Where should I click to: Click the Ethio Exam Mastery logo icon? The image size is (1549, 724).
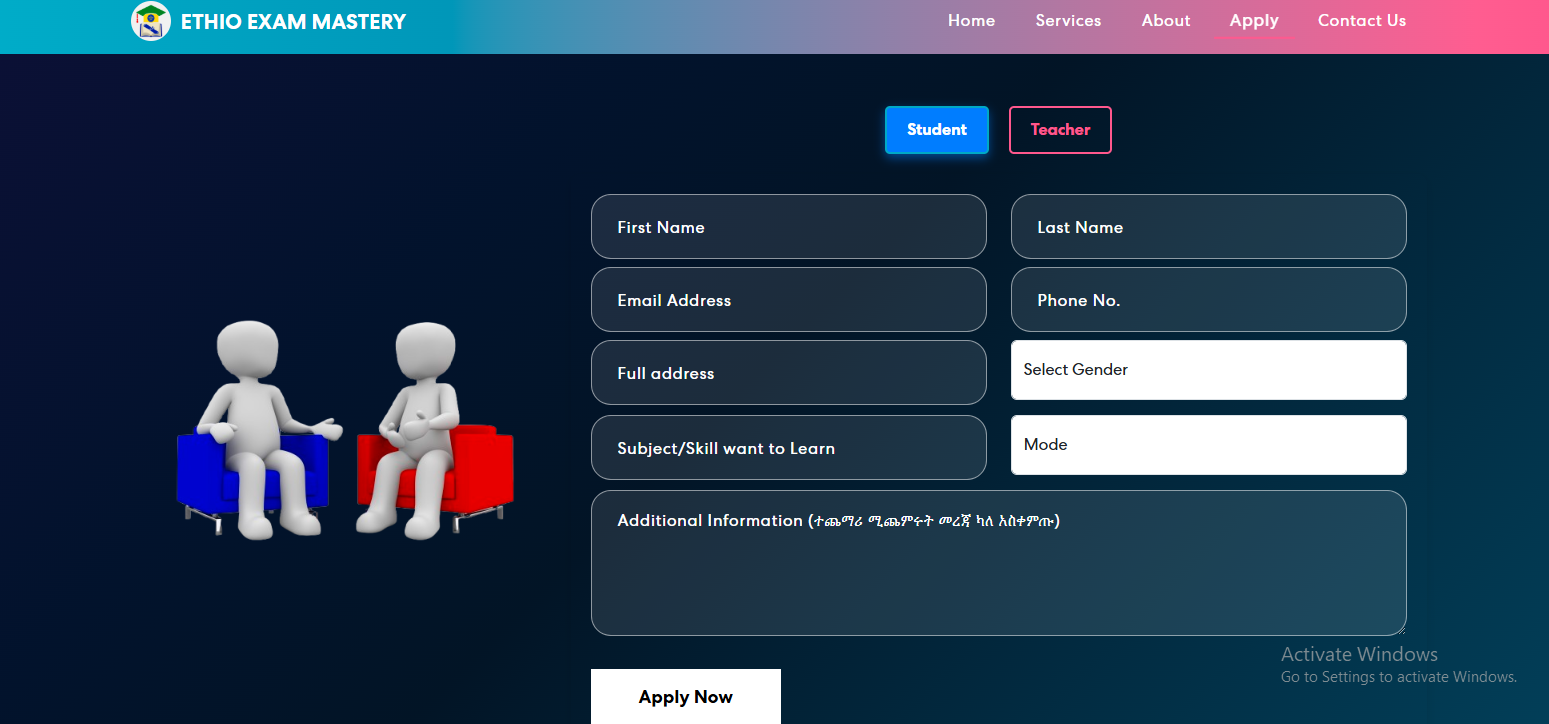click(151, 21)
